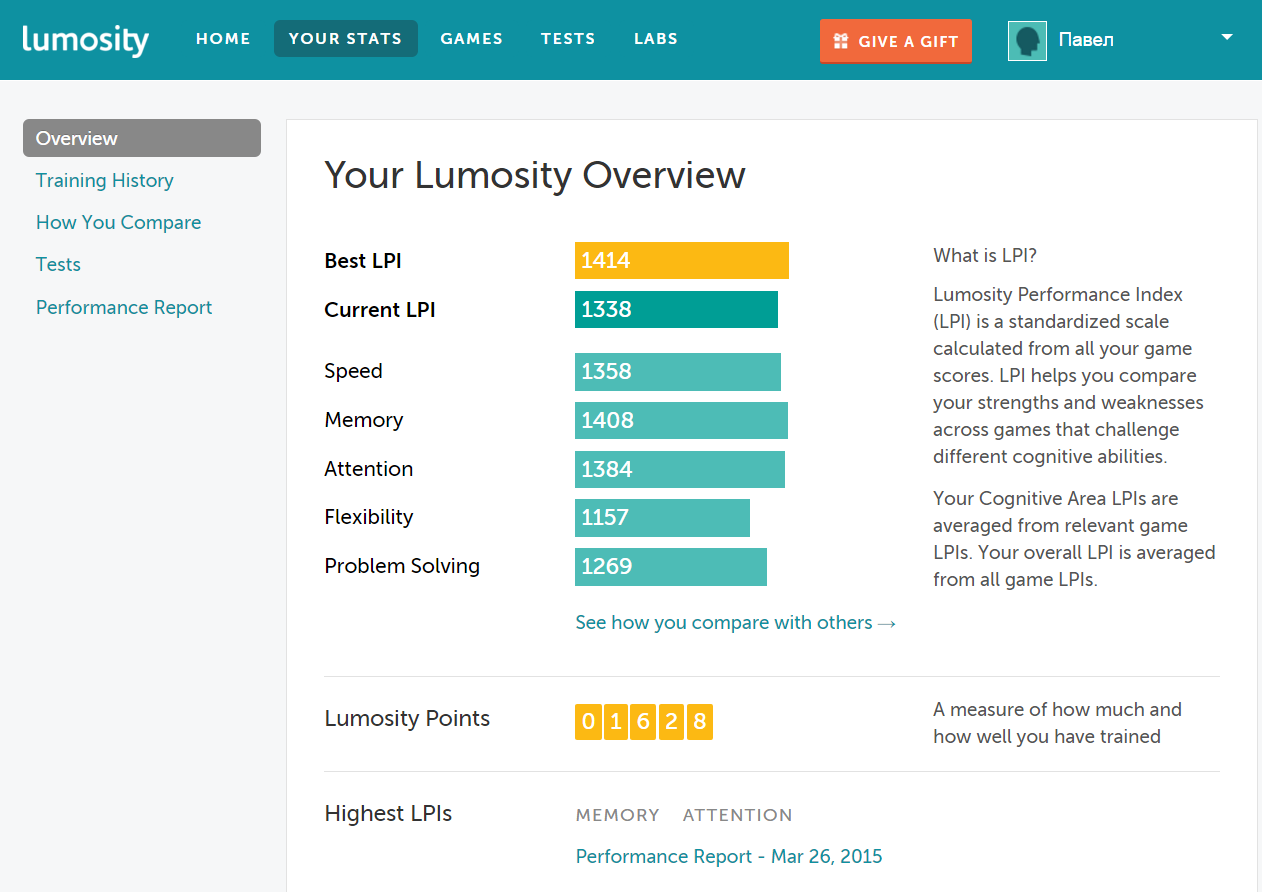
Task: Click the Memory row label
Action: pyautogui.click(x=364, y=420)
